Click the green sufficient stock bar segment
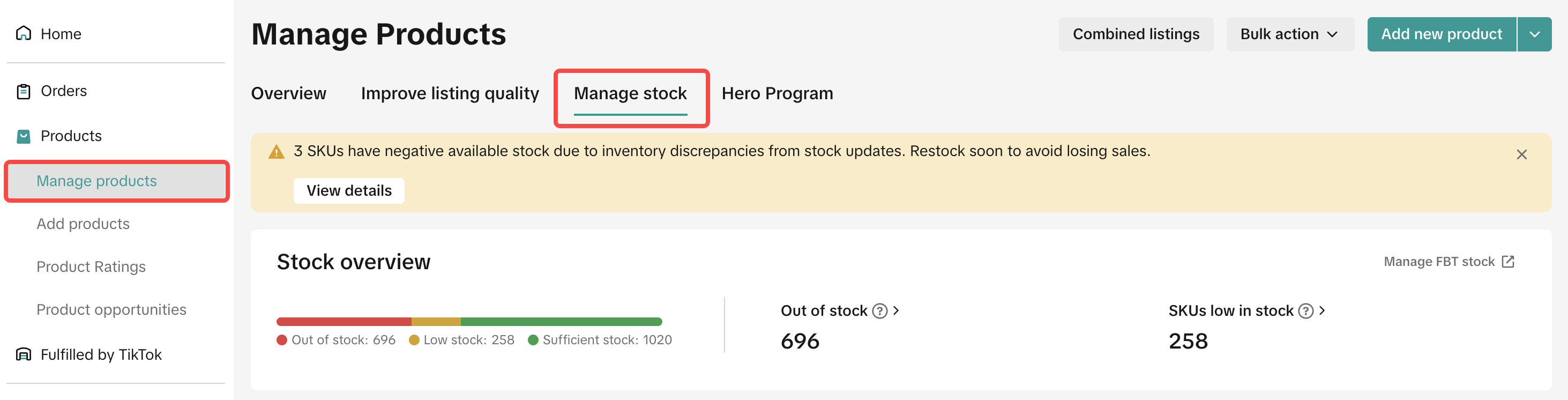1568x400 pixels. (x=561, y=322)
